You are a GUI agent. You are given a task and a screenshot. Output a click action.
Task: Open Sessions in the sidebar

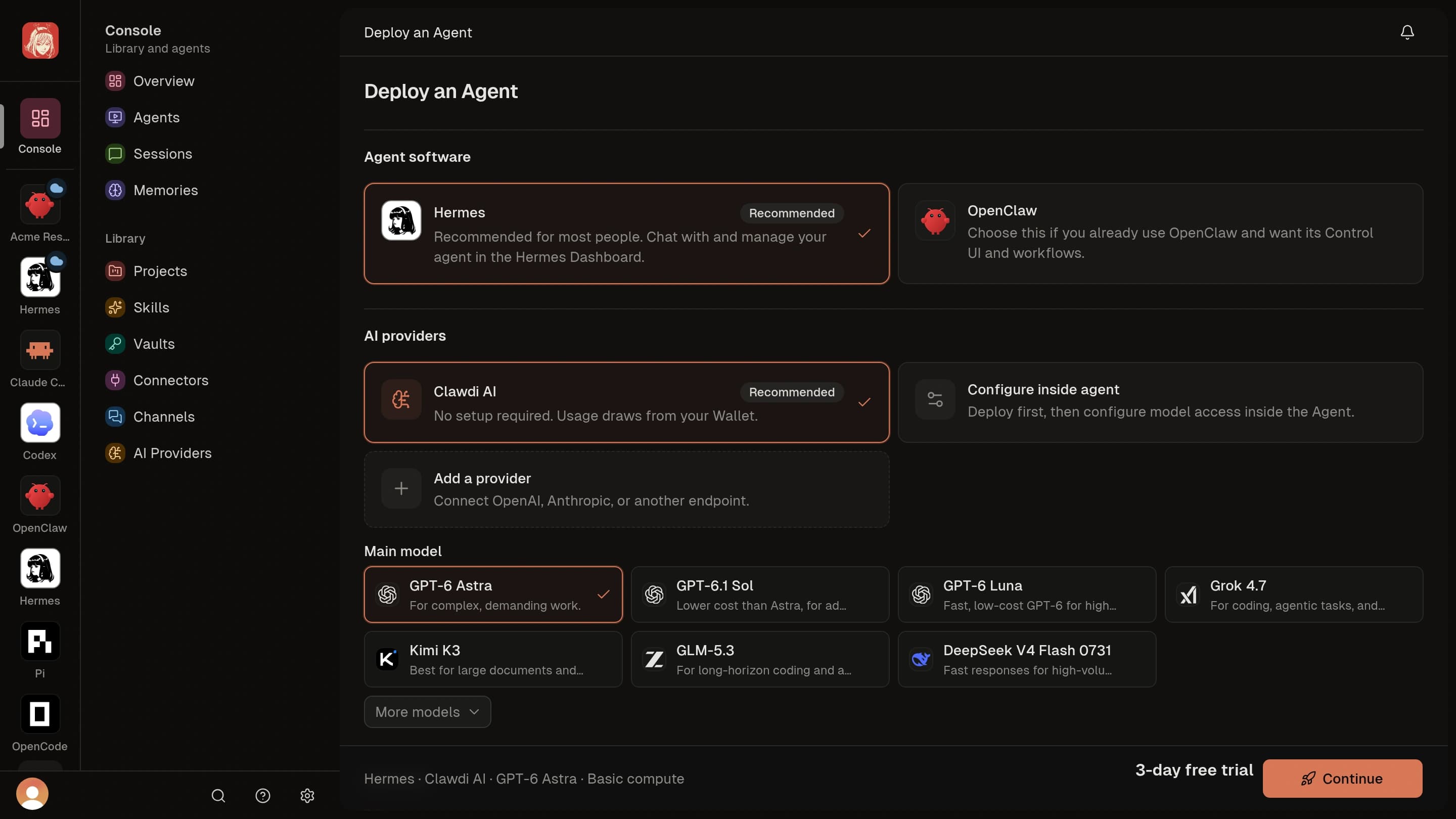click(x=163, y=154)
